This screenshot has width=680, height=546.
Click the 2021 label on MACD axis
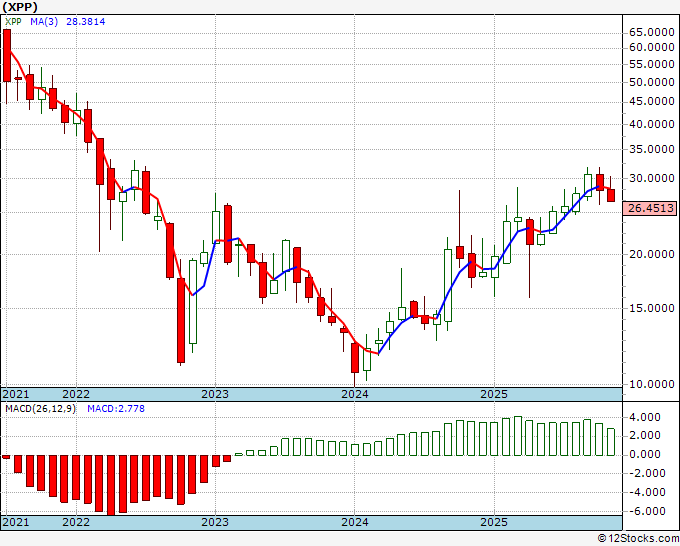coord(16,522)
